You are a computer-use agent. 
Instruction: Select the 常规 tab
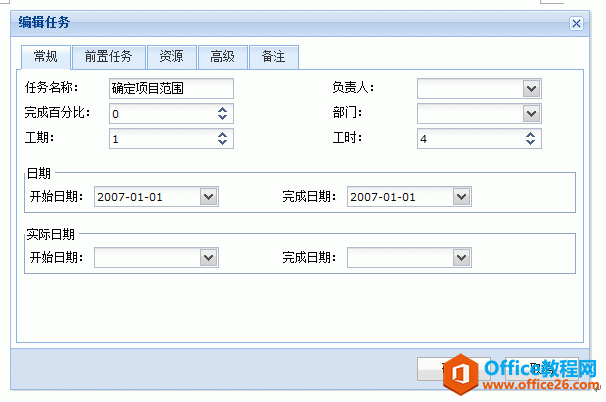[x=46, y=57]
